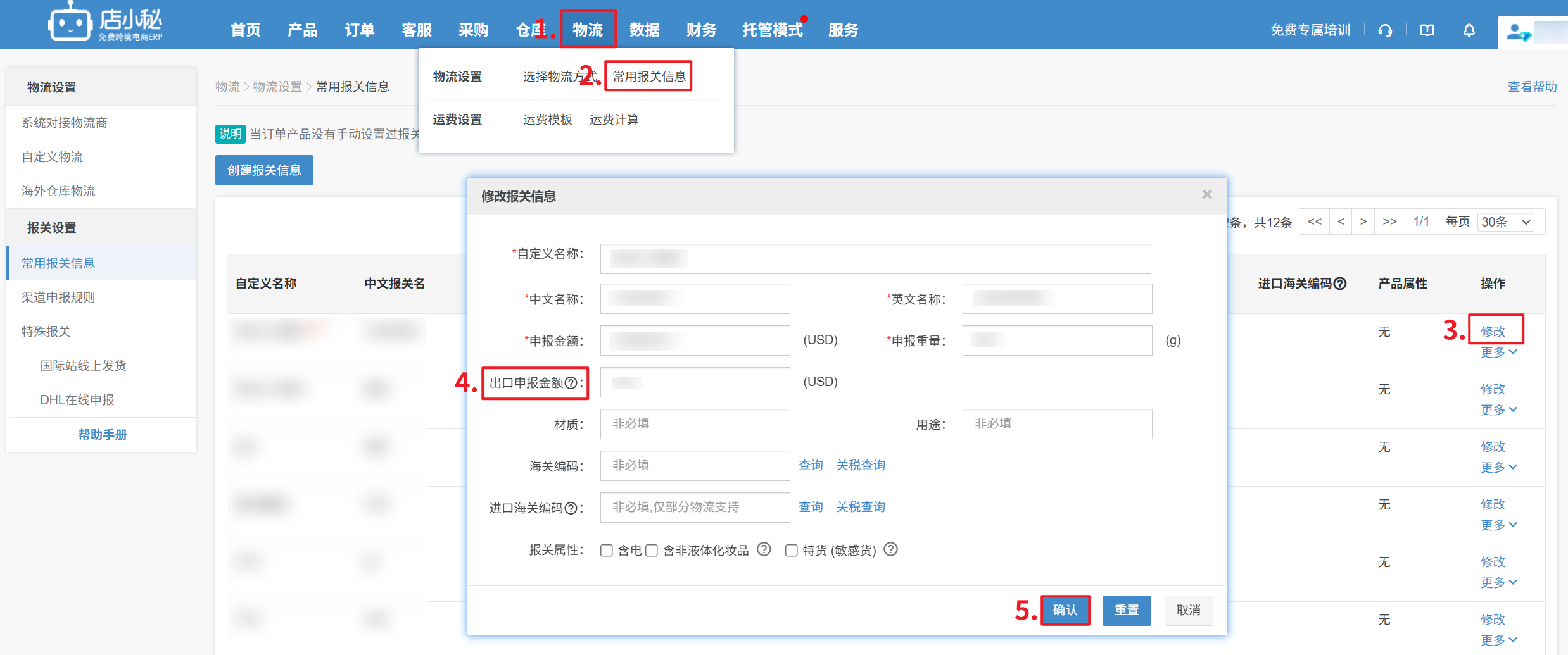The width and height of the screenshot is (1568, 655).
Task: Click the 自定义名称 input field
Action: coord(875,259)
